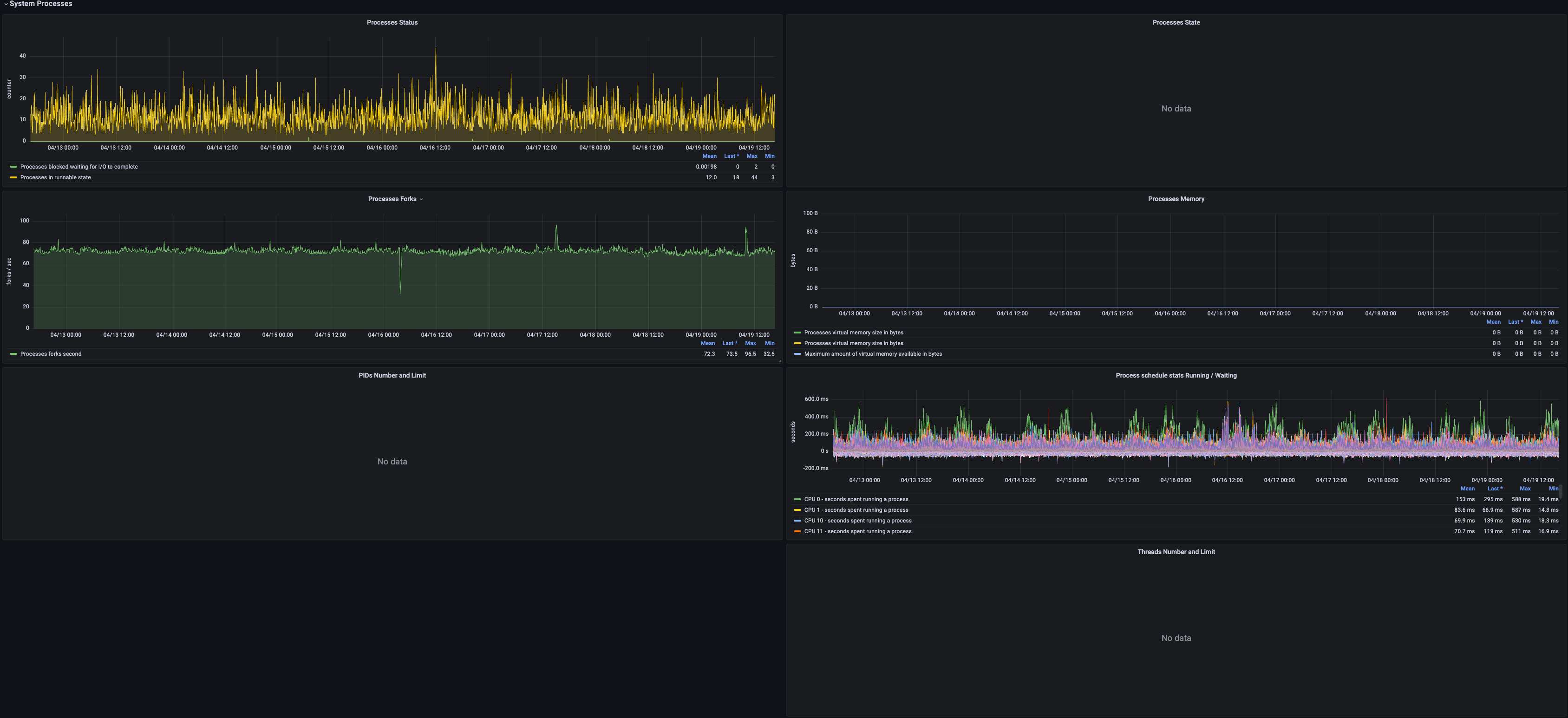1568x718 pixels.
Task: Sort Processes Forks legend by Last *
Action: coord(730,344)
